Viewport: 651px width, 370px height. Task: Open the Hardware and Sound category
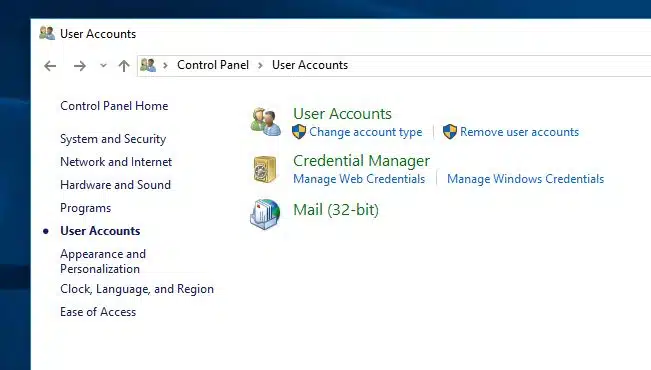[x=115, y=184]
